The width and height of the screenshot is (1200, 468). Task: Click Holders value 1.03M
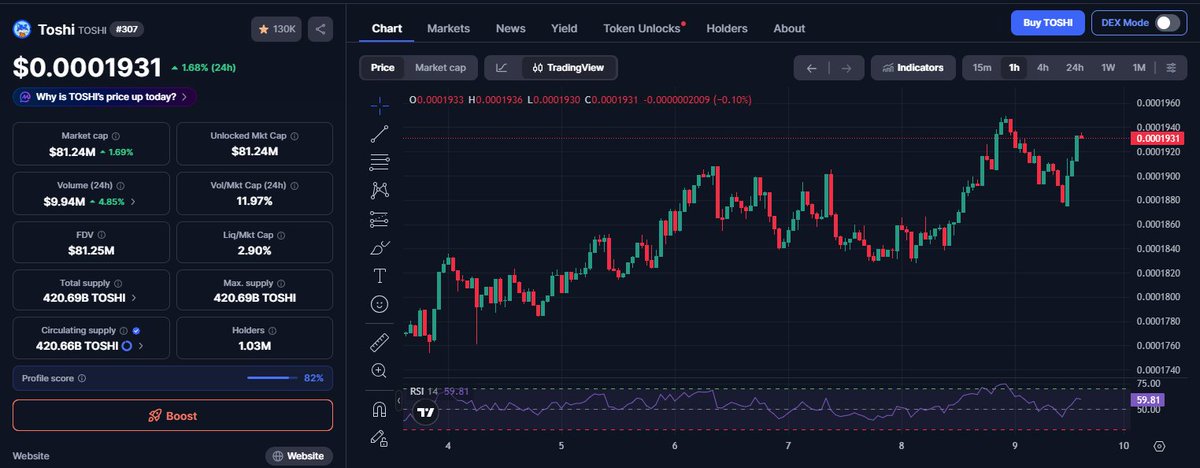click(254, 346)
